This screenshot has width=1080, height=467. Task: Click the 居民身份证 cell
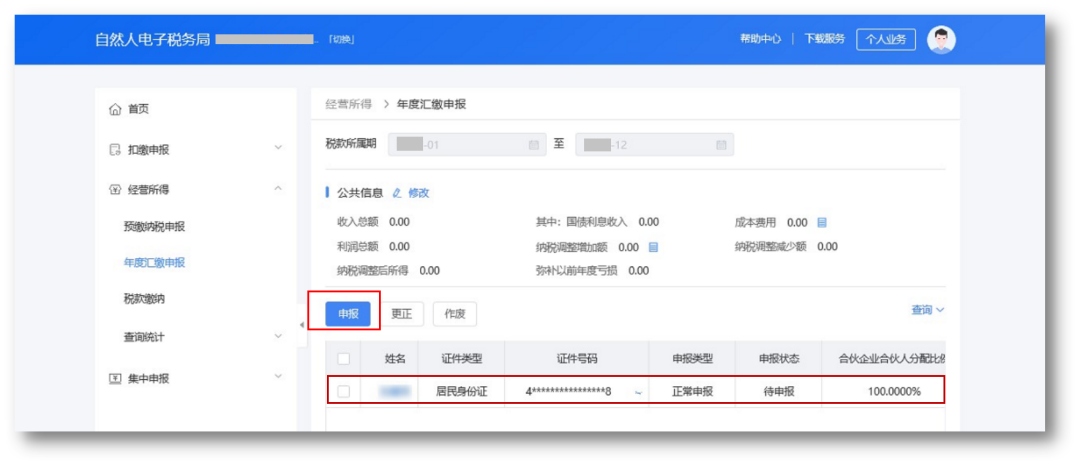461,391
